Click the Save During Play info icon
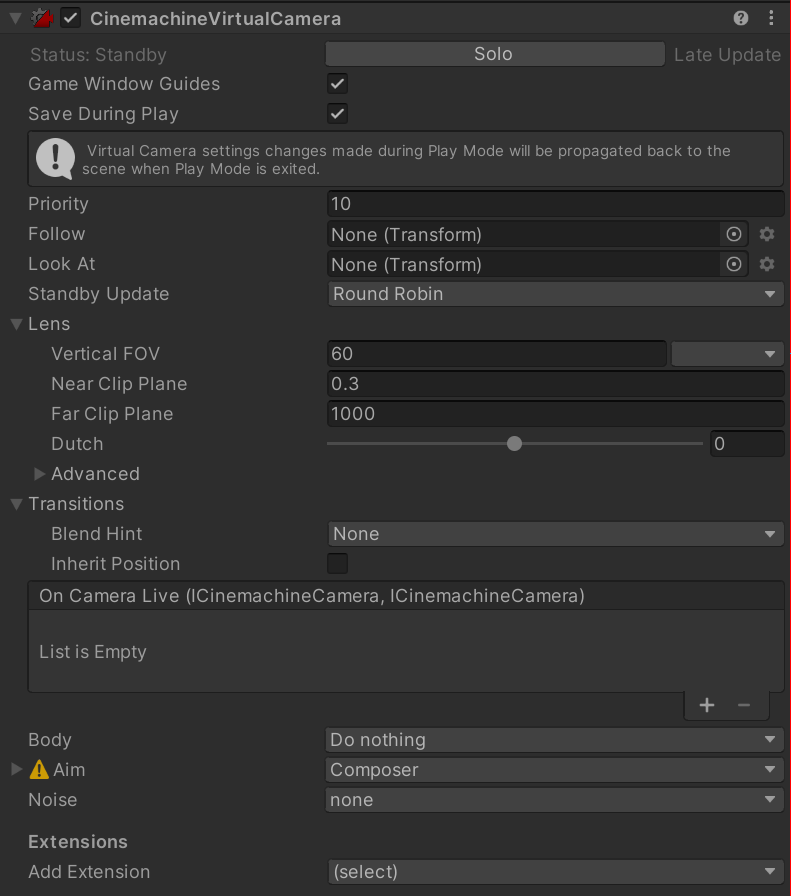Viewport: 791px width, 896px height. pos(55,159)
